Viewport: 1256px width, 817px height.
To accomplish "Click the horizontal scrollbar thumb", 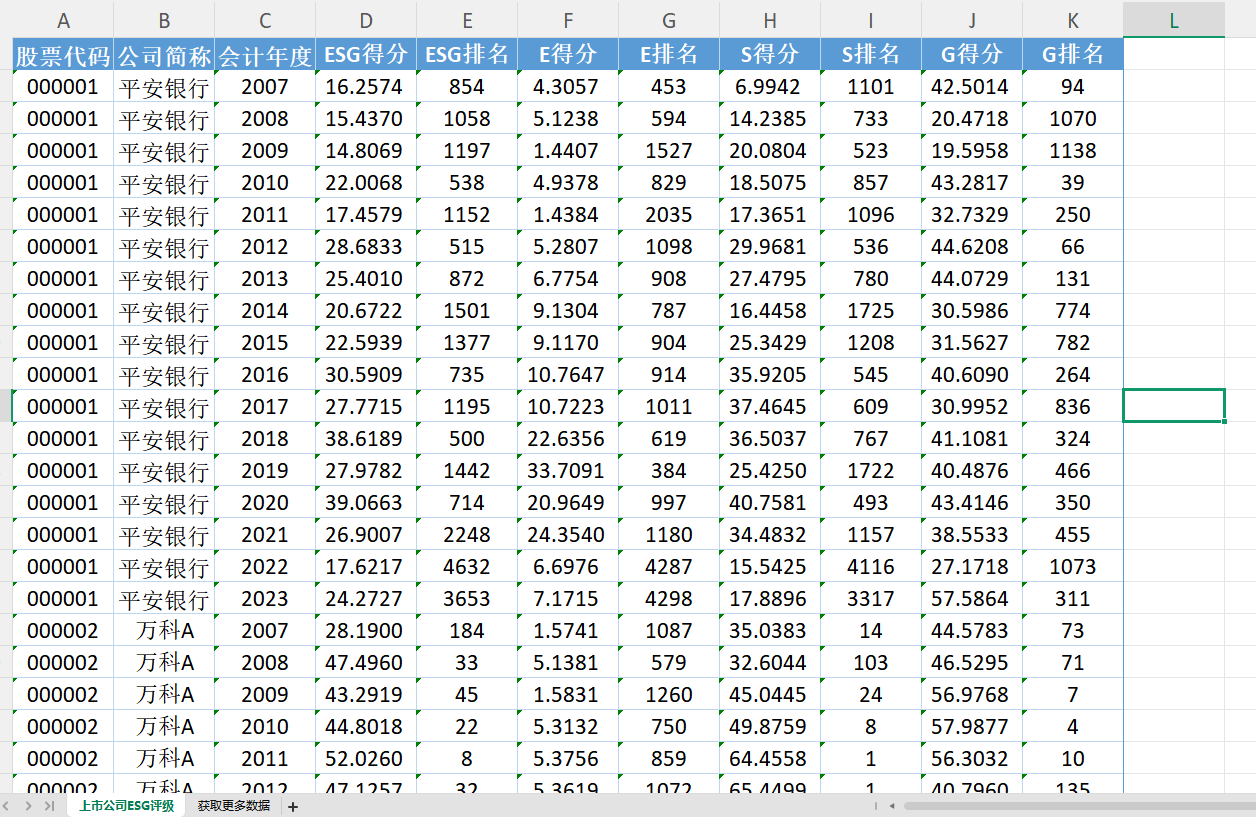I will pyautogui.click(x=1078, y=805).
